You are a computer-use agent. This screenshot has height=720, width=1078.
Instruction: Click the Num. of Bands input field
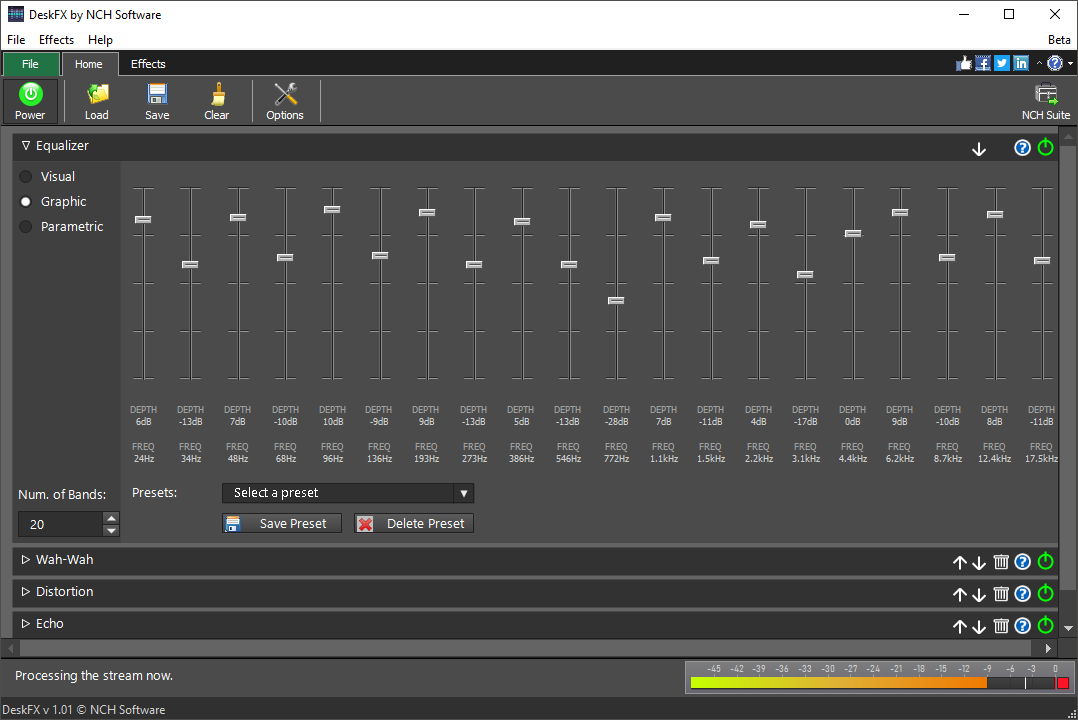60,523
